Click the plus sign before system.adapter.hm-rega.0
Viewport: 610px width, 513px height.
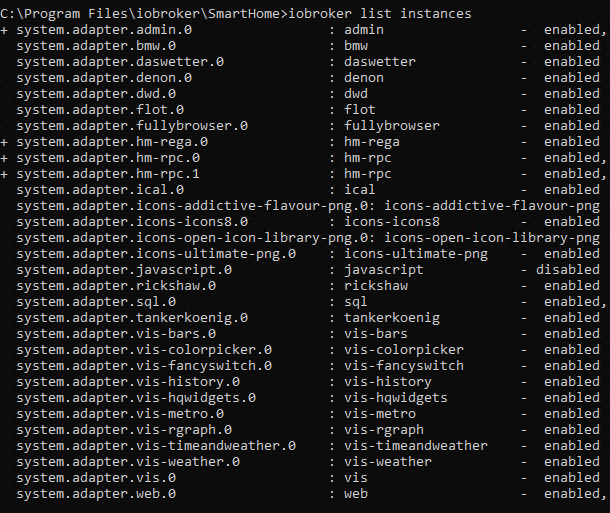point(4,142)
